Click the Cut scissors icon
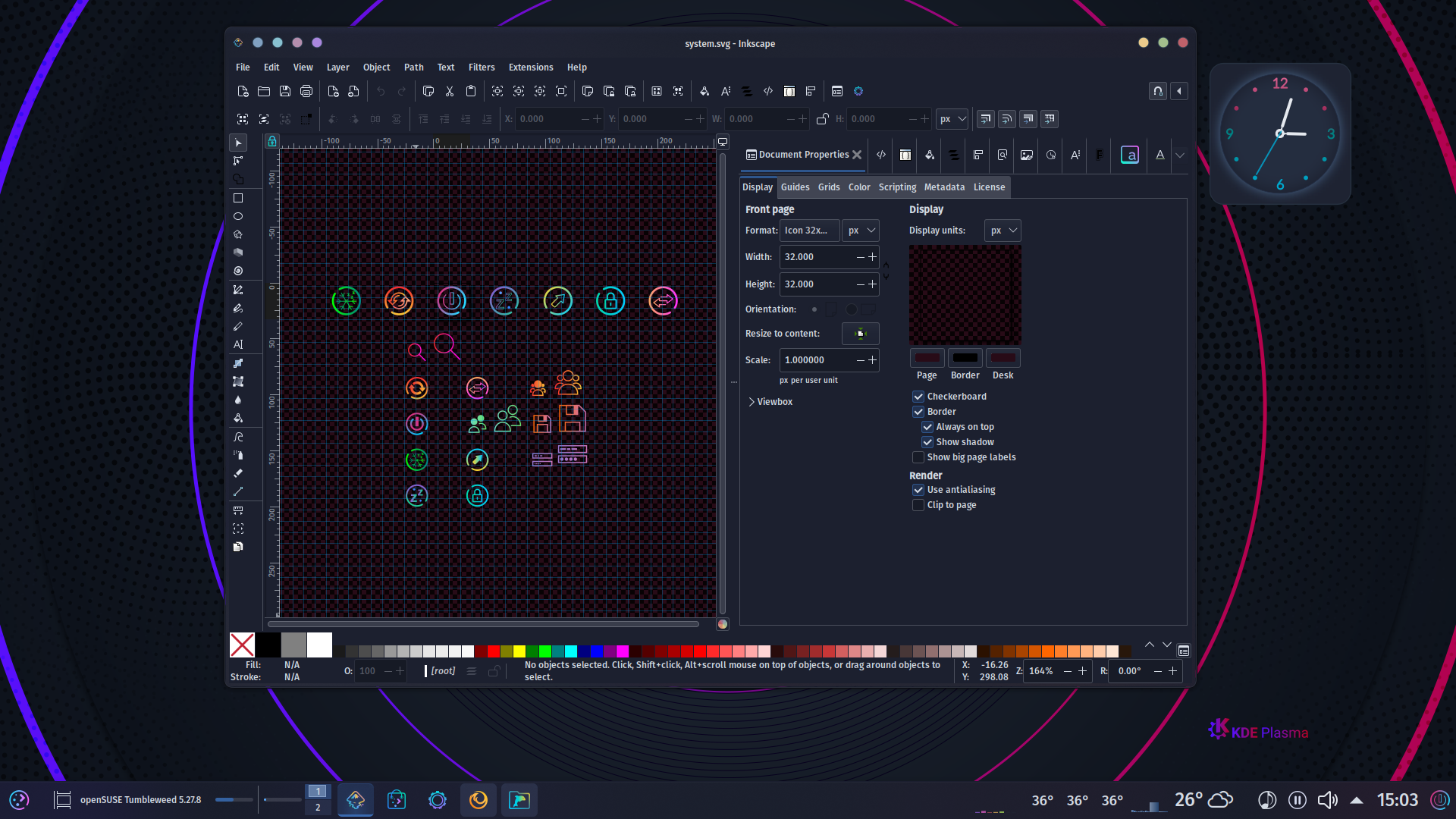 click(450, 91)
